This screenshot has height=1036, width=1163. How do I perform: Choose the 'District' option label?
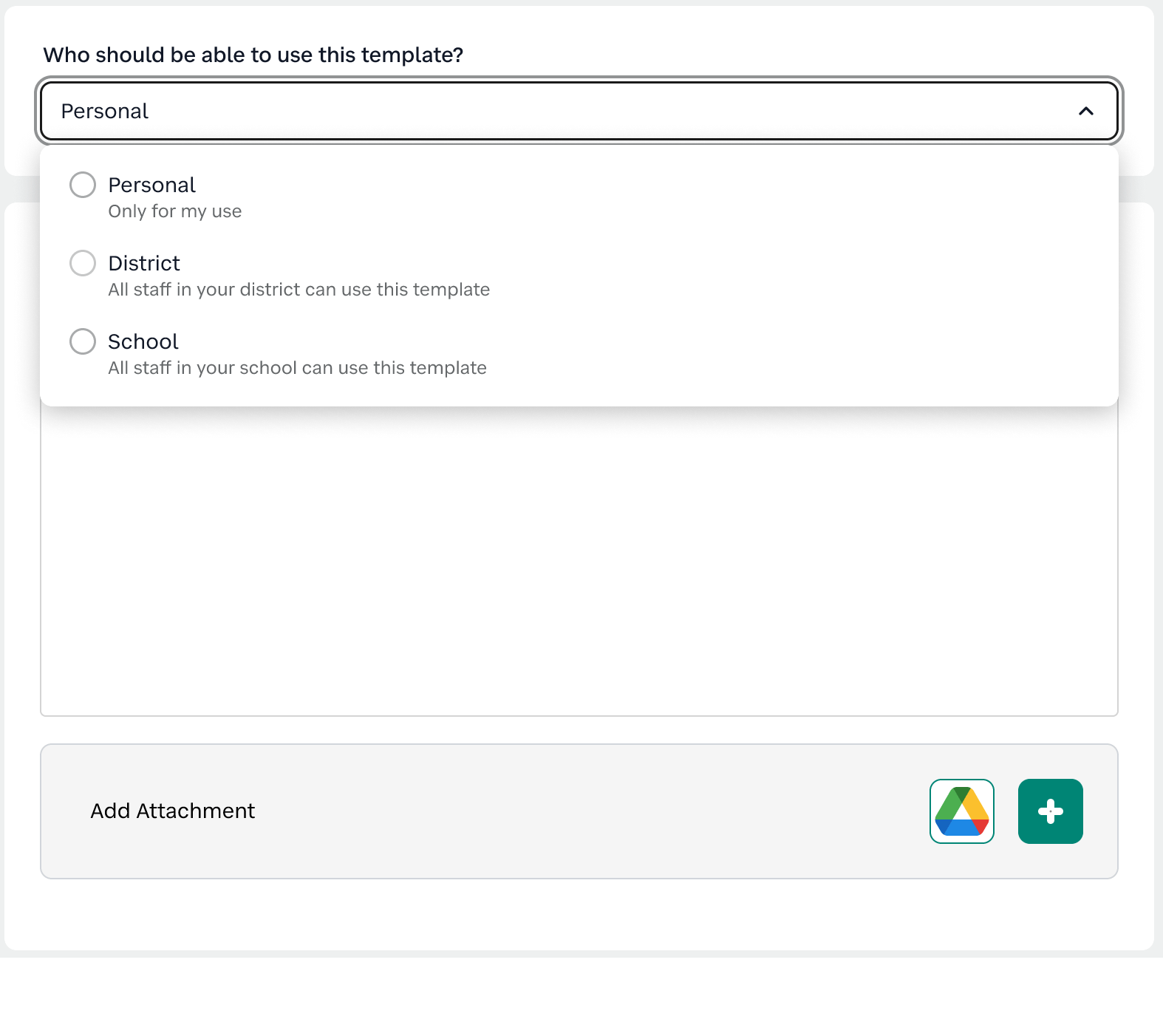click(x=144, y=263)
